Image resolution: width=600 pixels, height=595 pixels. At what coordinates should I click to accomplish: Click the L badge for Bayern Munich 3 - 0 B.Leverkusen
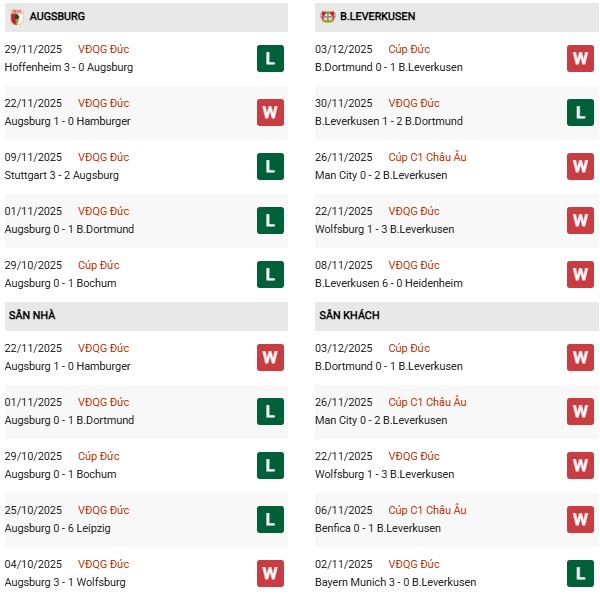[580, 573]
